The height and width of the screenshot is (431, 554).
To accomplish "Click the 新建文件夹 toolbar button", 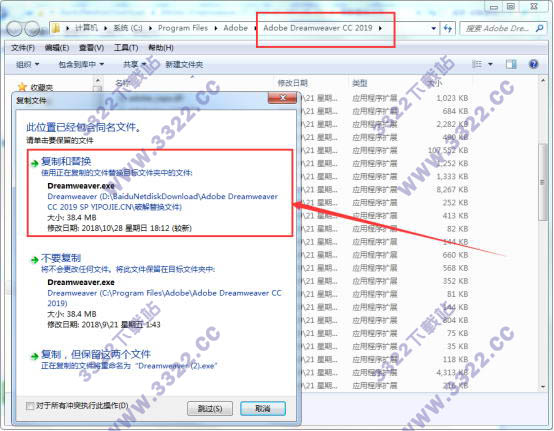I will point(184,64).
